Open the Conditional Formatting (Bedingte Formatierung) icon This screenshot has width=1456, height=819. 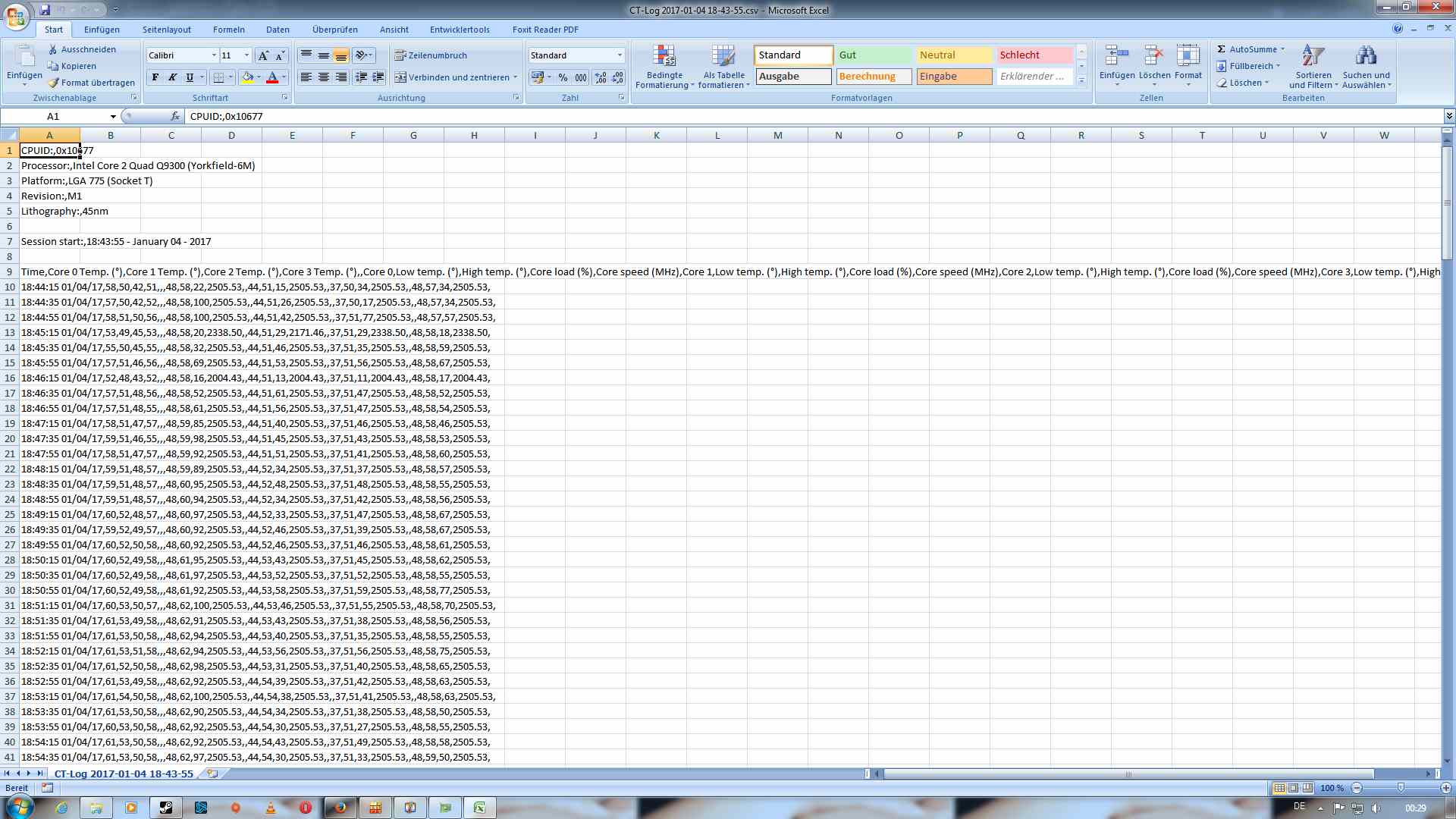point(664,57)
